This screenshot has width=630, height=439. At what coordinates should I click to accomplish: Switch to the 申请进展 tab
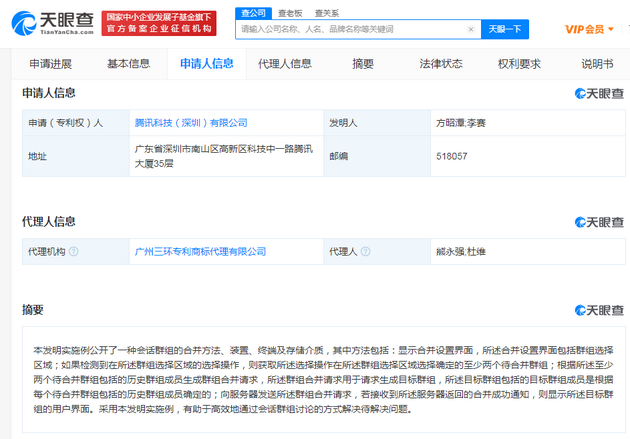point(51,64)
